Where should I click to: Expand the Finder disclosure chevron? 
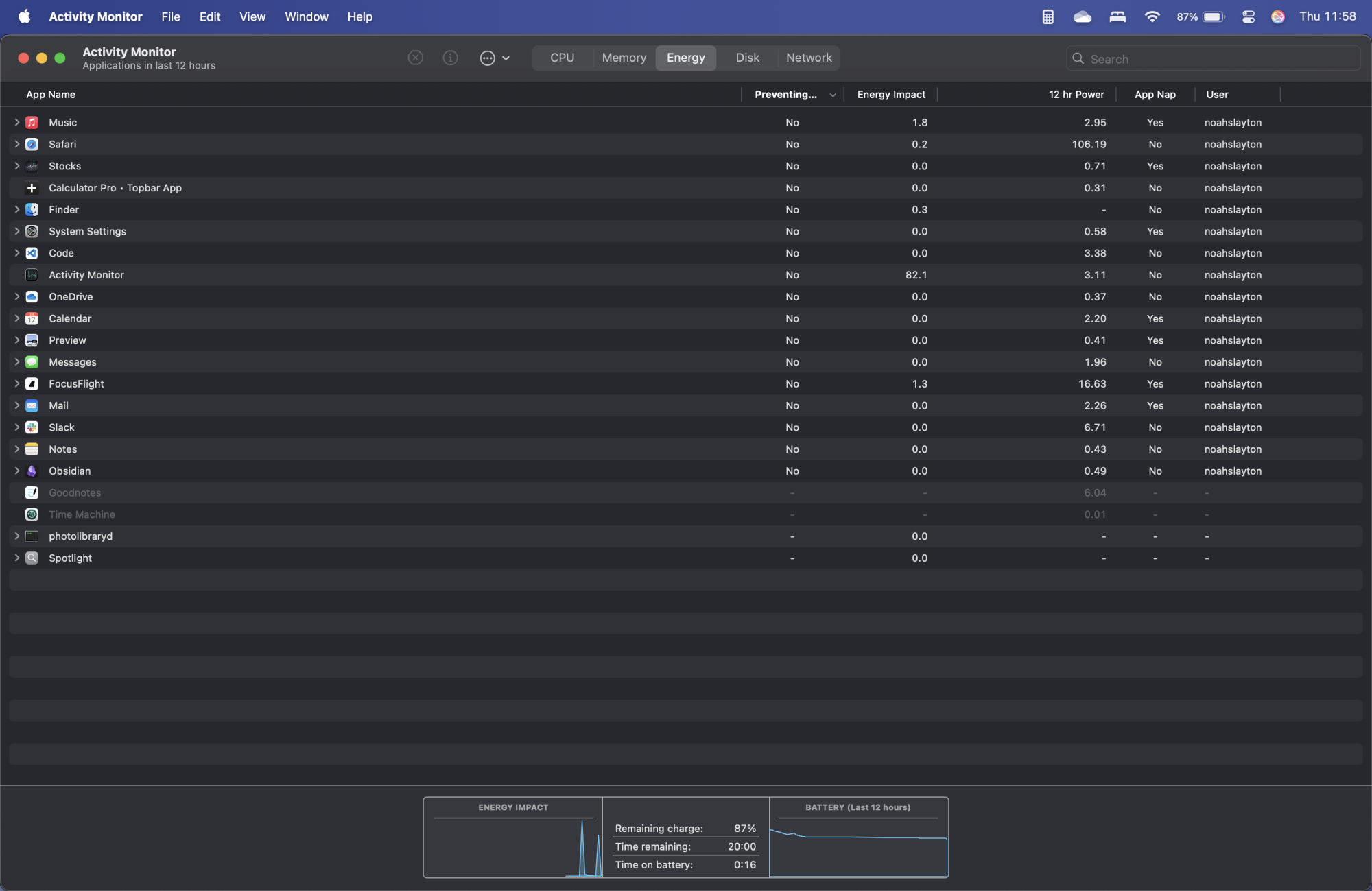point(17,210)
